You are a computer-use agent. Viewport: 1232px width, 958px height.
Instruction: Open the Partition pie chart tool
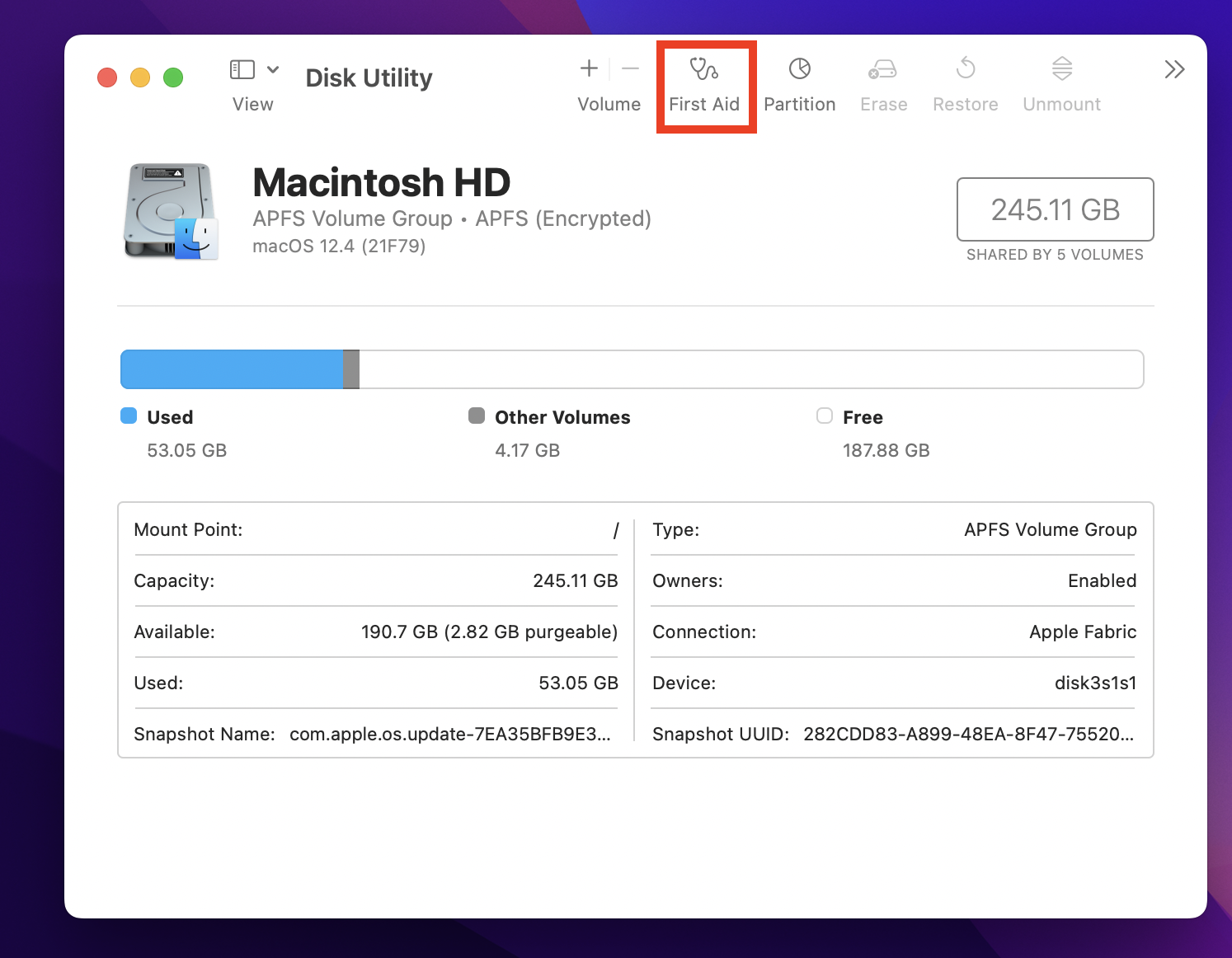click(x=799, y=68)
